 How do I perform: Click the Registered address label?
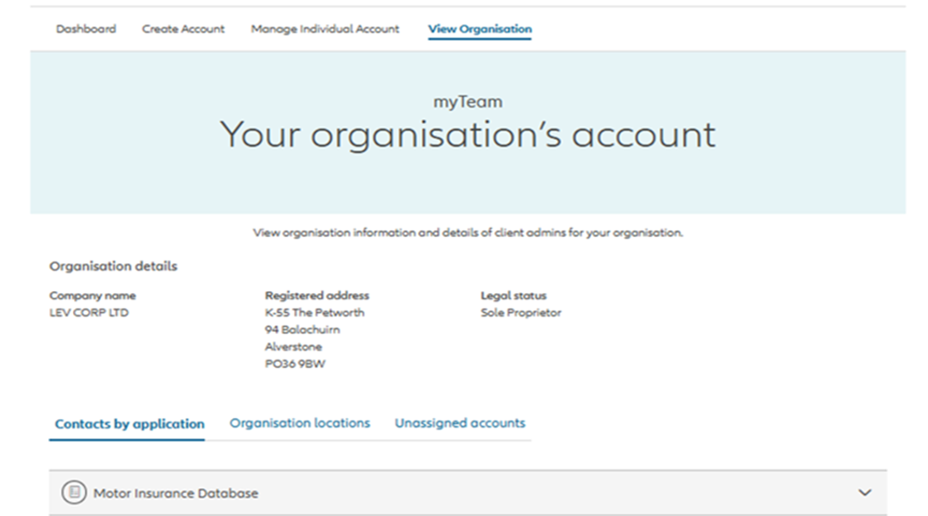[x=317, y=295]
